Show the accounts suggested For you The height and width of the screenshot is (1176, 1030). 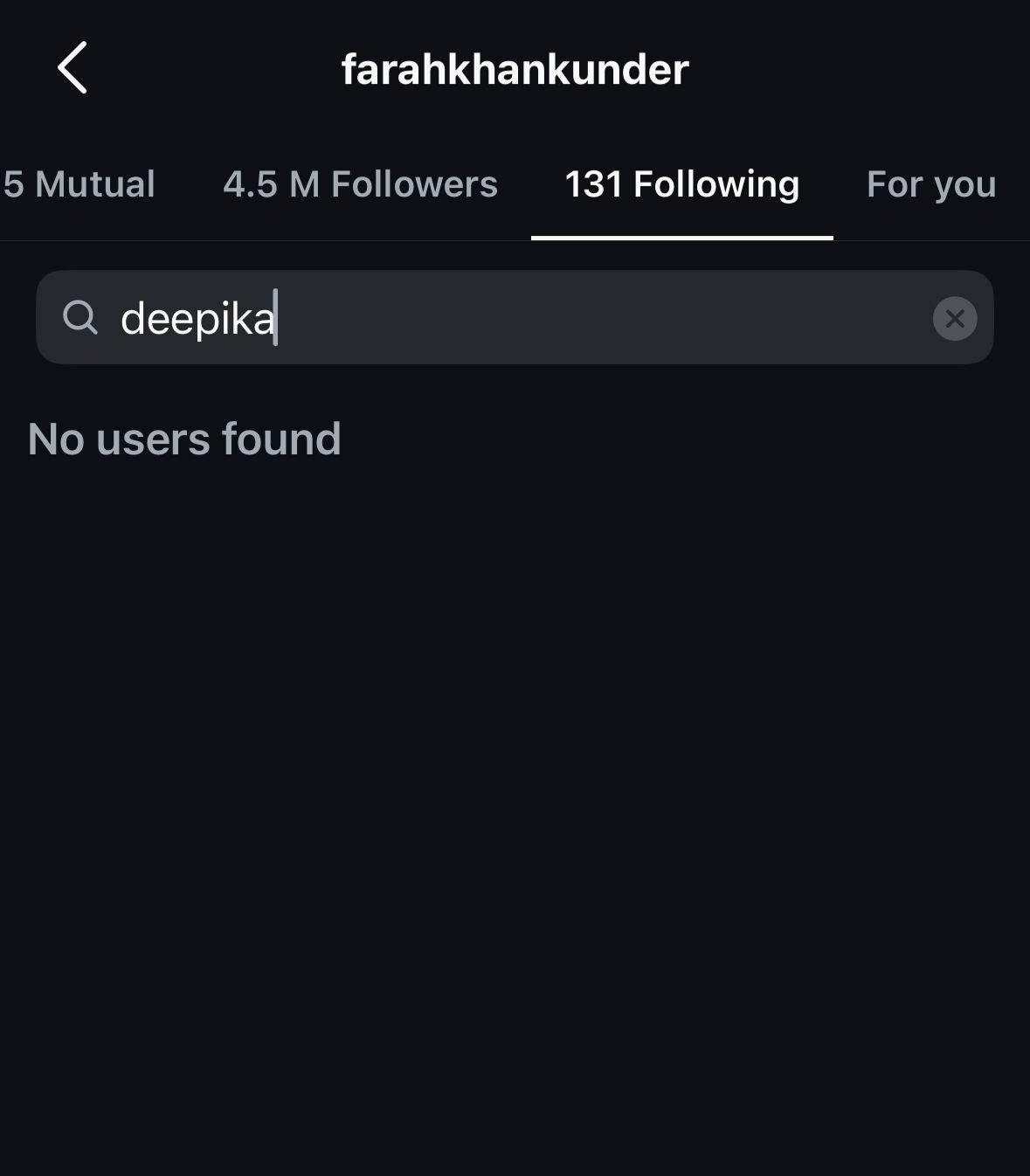pyautogui.click(x=931, y=184)
